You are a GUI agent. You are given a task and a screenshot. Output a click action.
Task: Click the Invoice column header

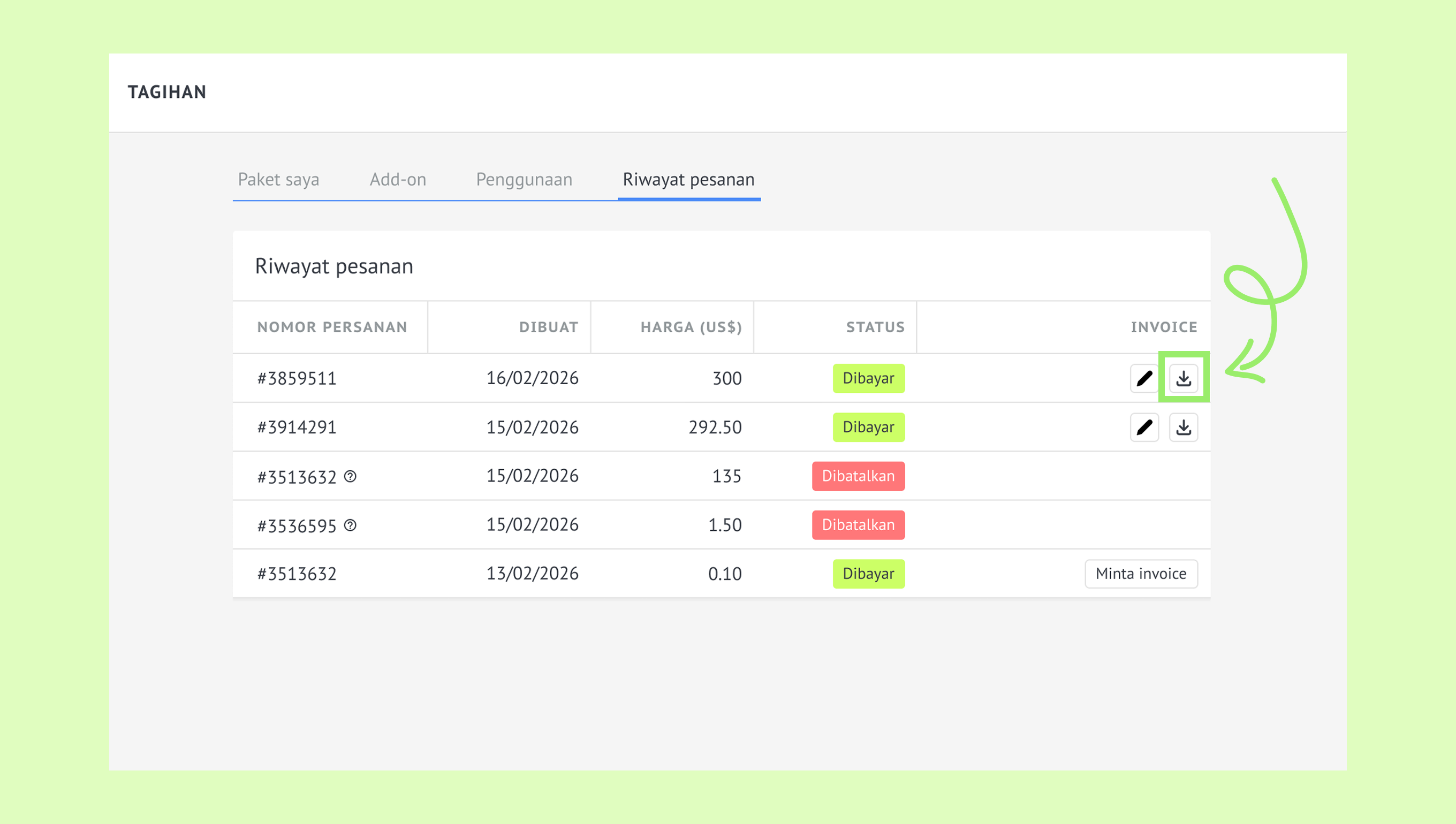pyautogui.click(x=1164, y=327)
